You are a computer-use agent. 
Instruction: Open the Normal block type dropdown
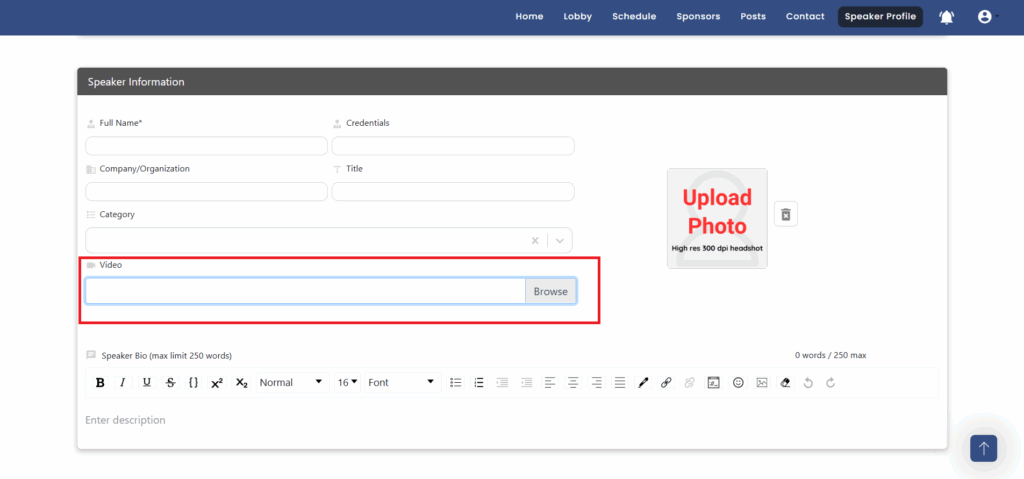coord(292,383)
